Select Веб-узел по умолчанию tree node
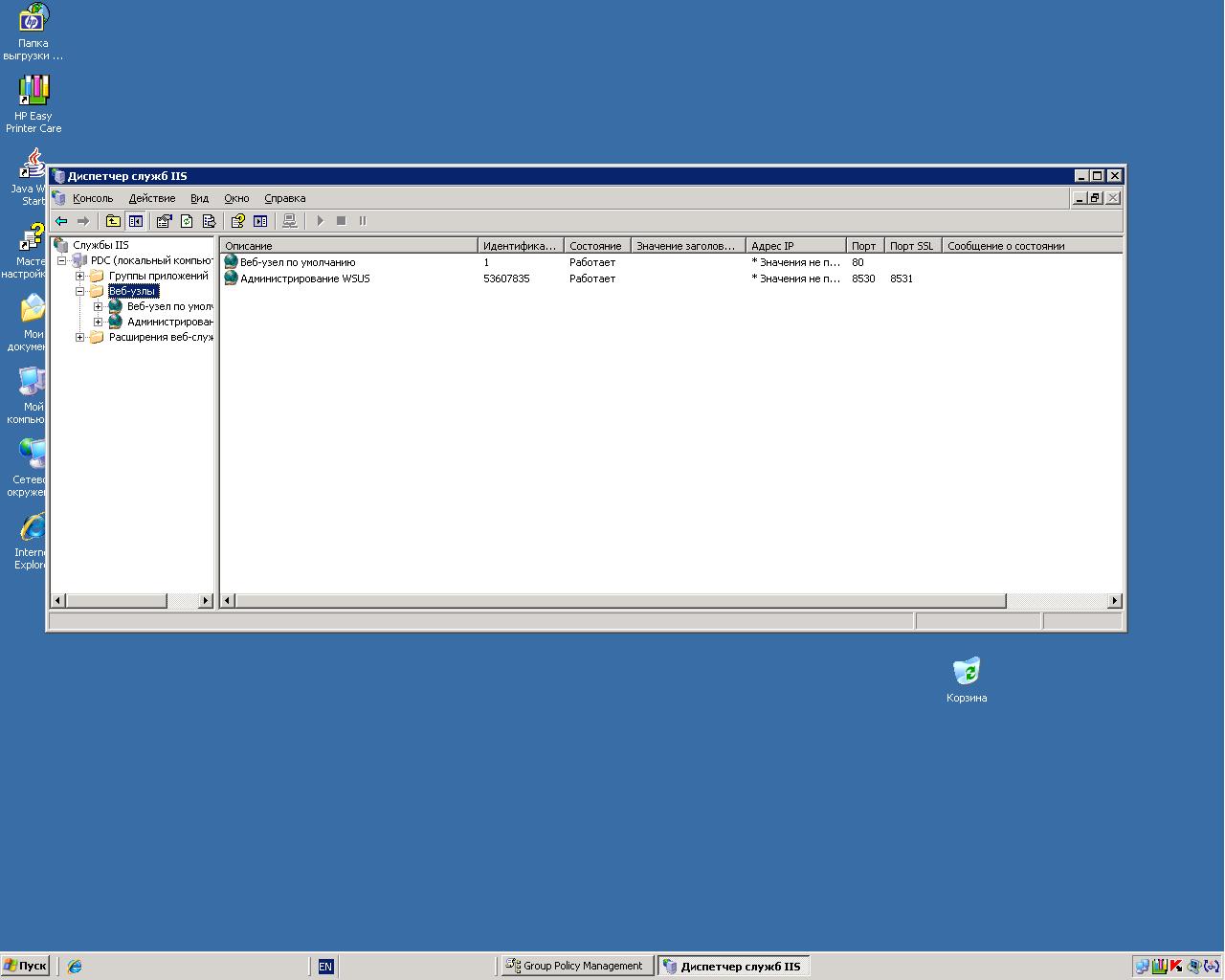Image resolution: width=1225 pixels, height=980 pixels. point(169,306)
